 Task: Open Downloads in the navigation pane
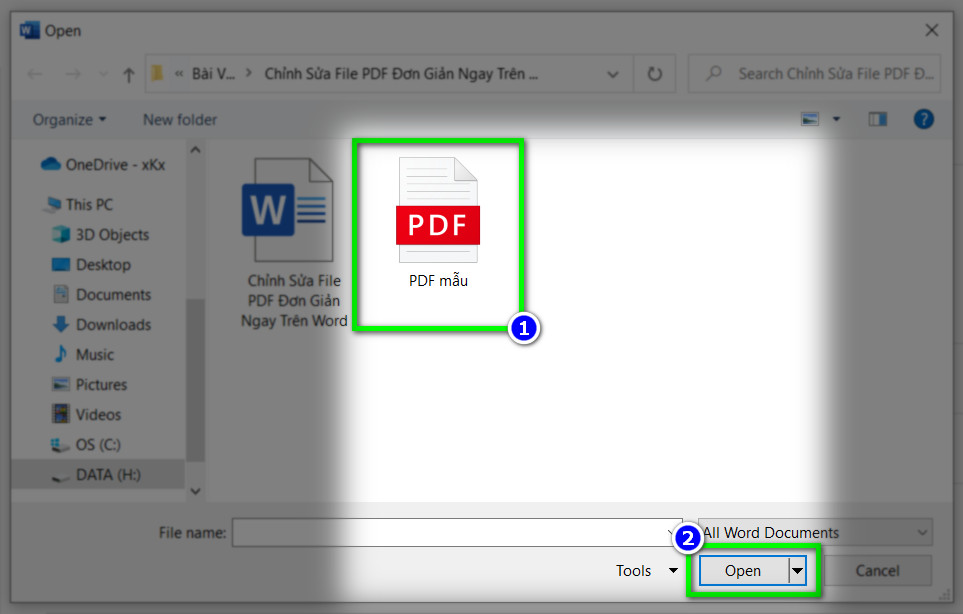101,325
